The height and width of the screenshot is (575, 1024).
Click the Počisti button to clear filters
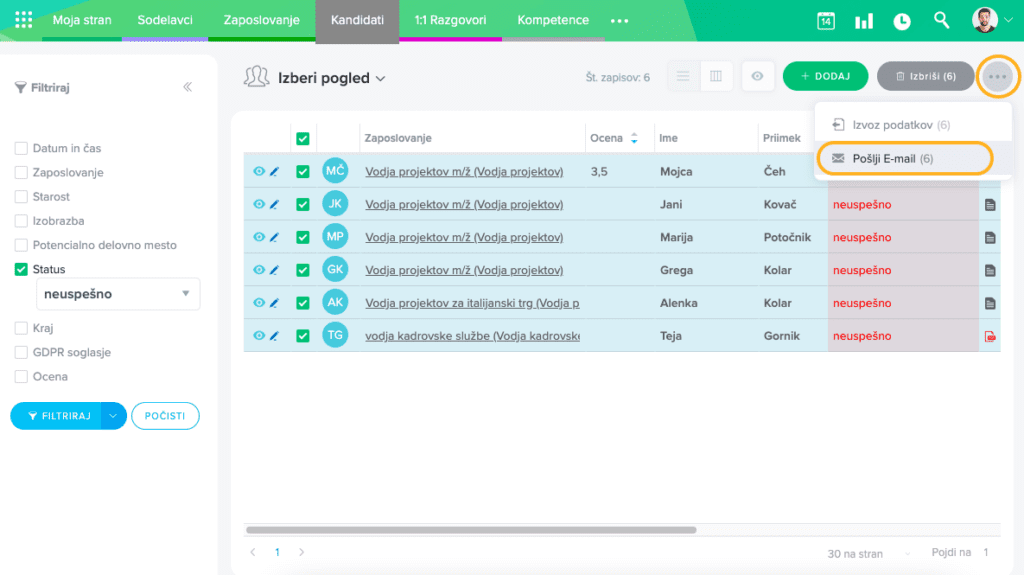(165, 416)
